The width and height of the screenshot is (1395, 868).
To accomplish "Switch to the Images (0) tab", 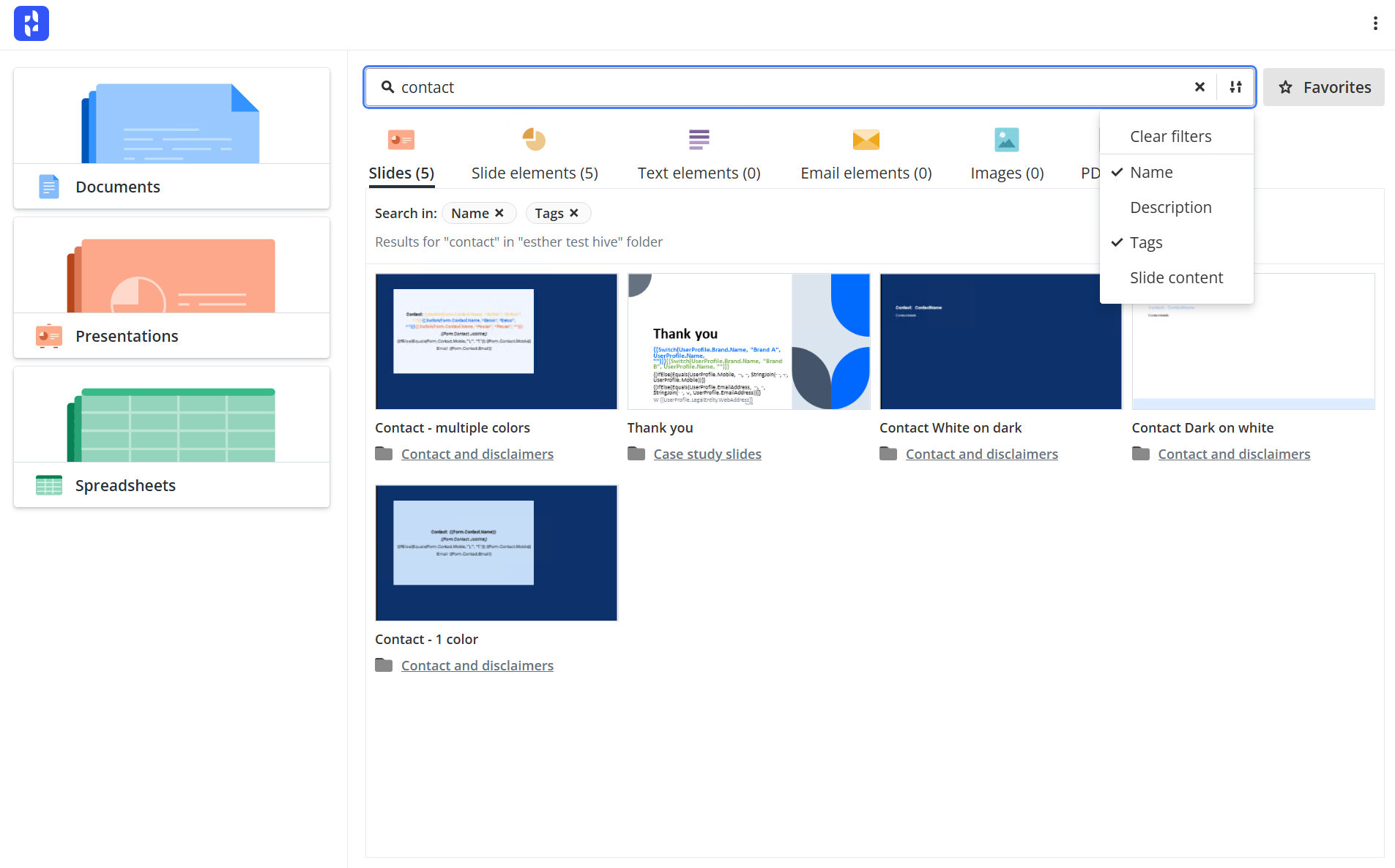I will tap(1007, 173).
